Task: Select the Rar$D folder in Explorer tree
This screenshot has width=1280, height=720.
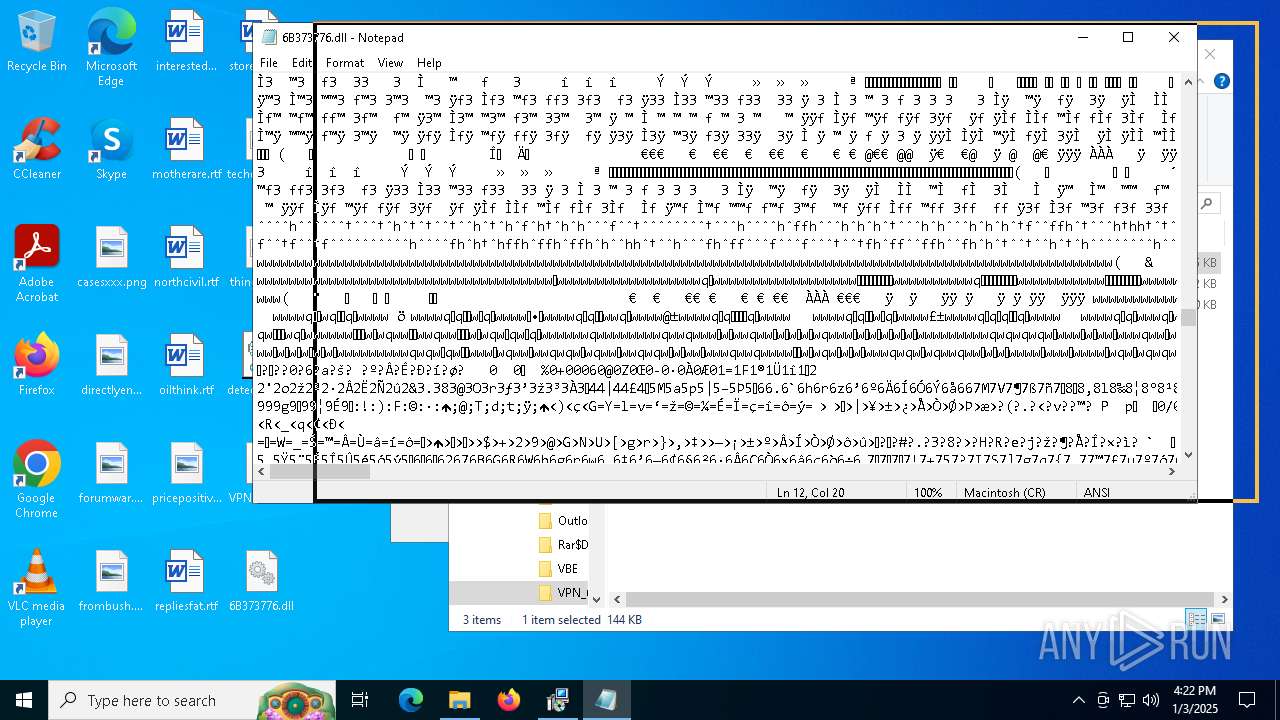Action: click(563, 545)
